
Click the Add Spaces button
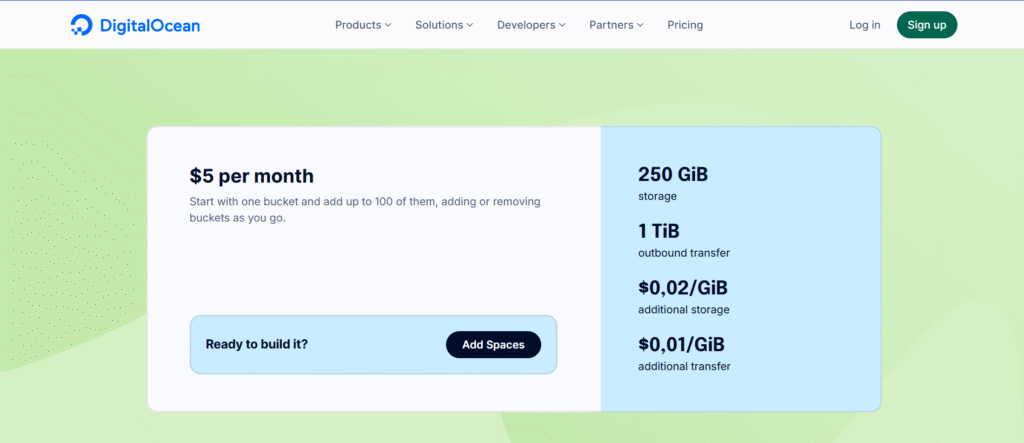493,345
